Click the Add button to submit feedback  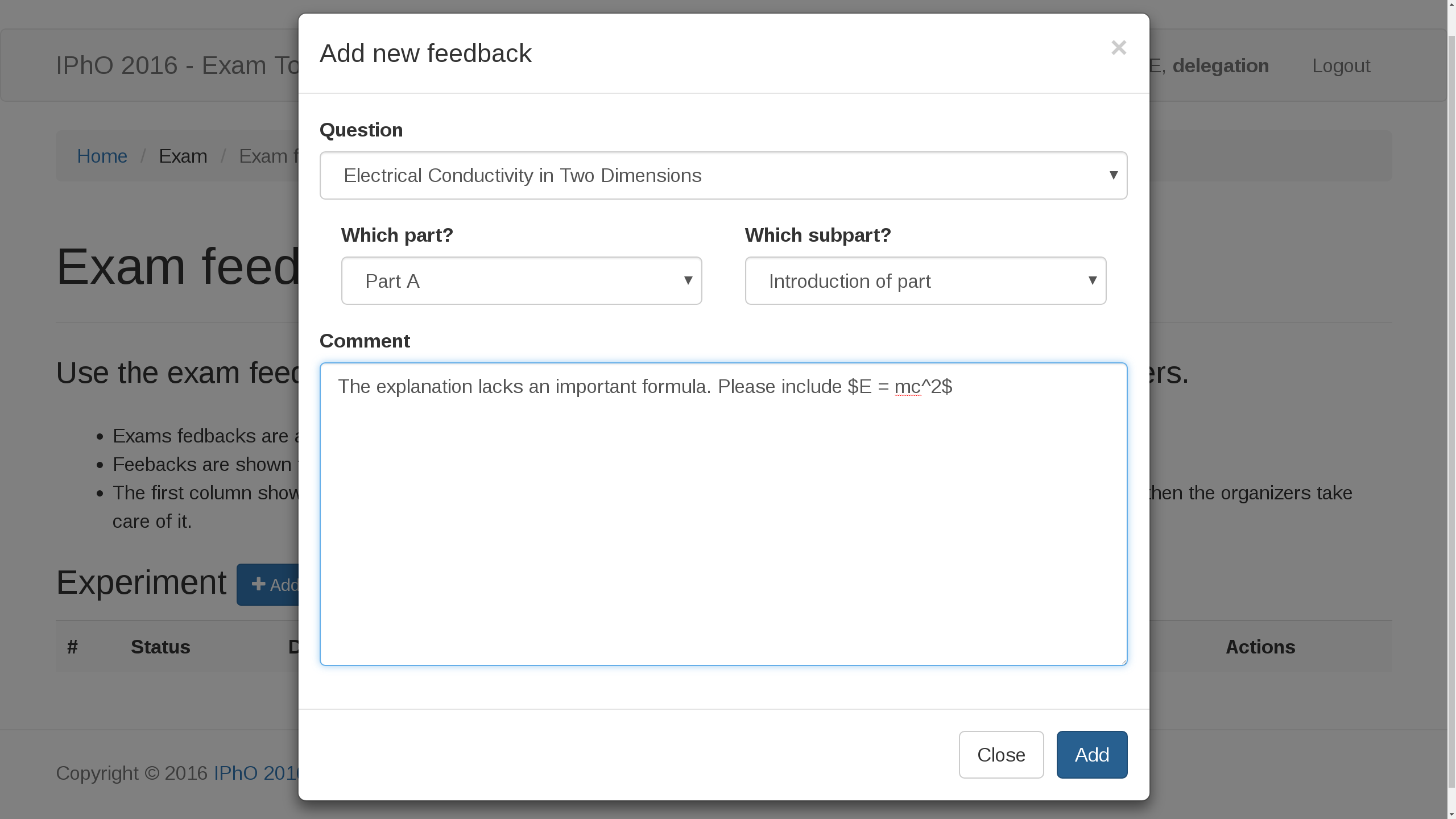pyautogui.click(x=1091, y=754)
